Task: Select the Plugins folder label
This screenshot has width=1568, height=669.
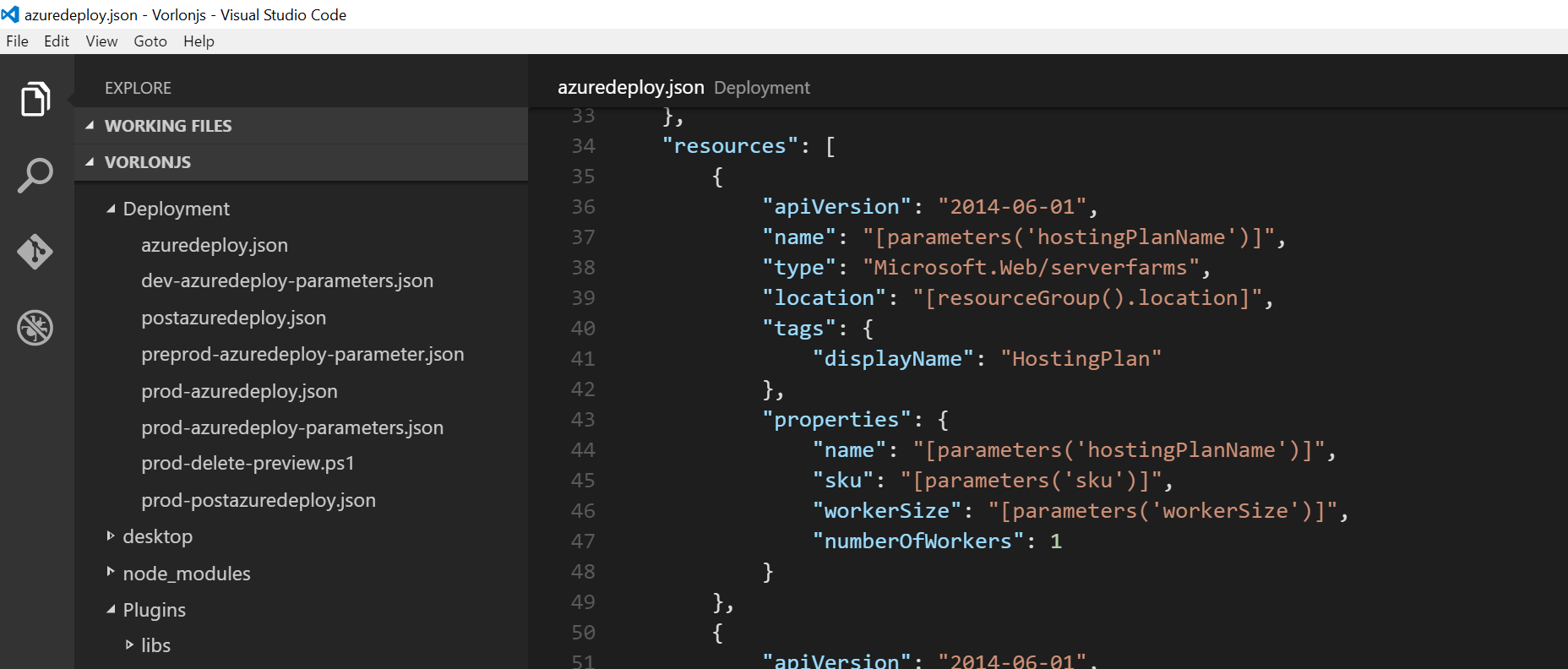Action: coord(154,610)
